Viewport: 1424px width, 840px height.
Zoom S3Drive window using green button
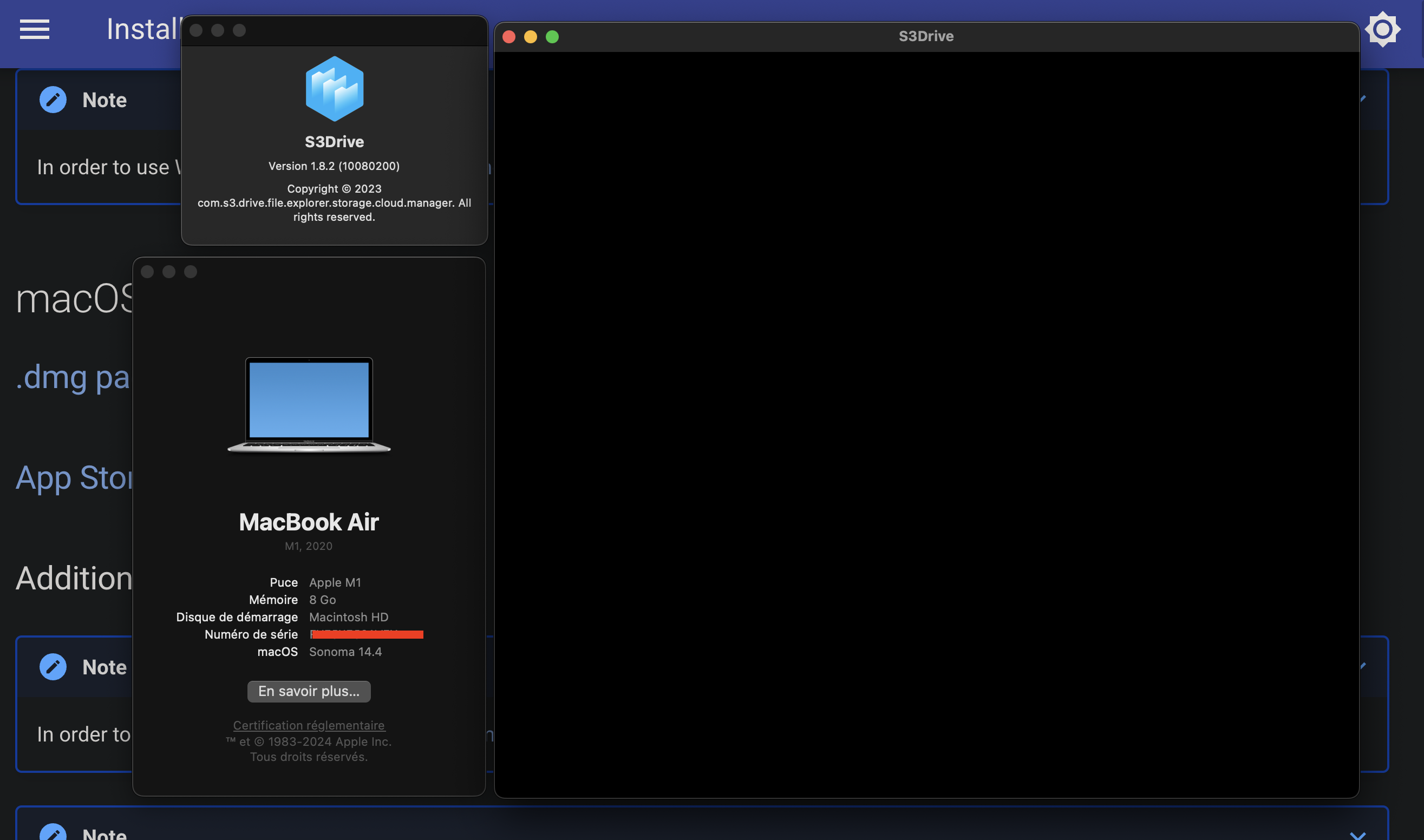(x=552, y=37)
